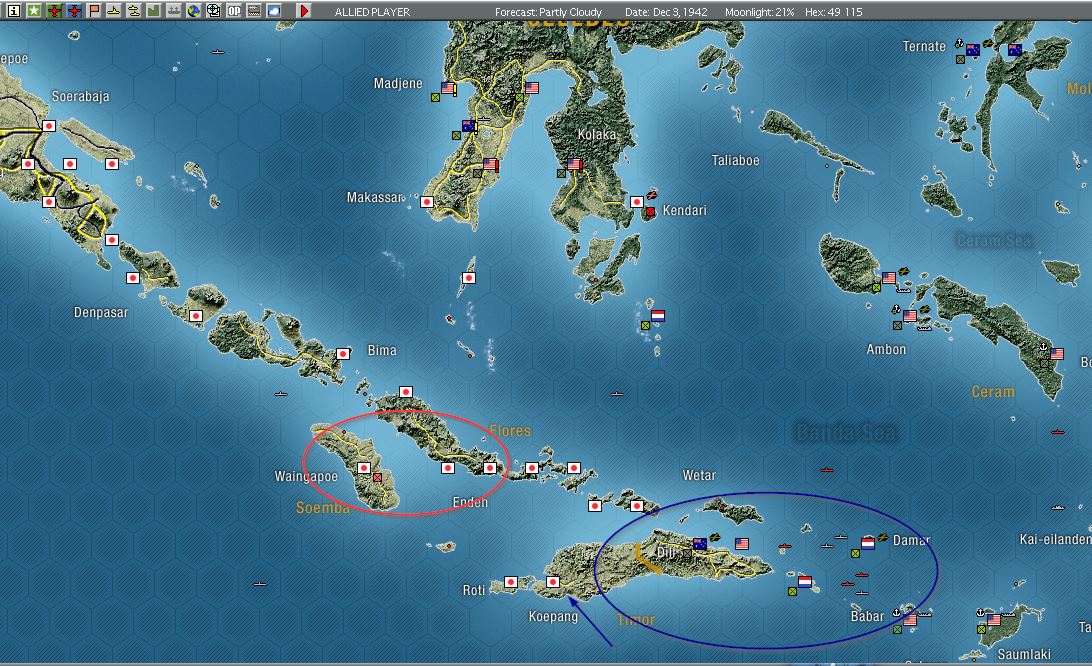Click the double yellow ships toolbar icon
Screen dimensions: 1092x666
click(x=134, y=10)
